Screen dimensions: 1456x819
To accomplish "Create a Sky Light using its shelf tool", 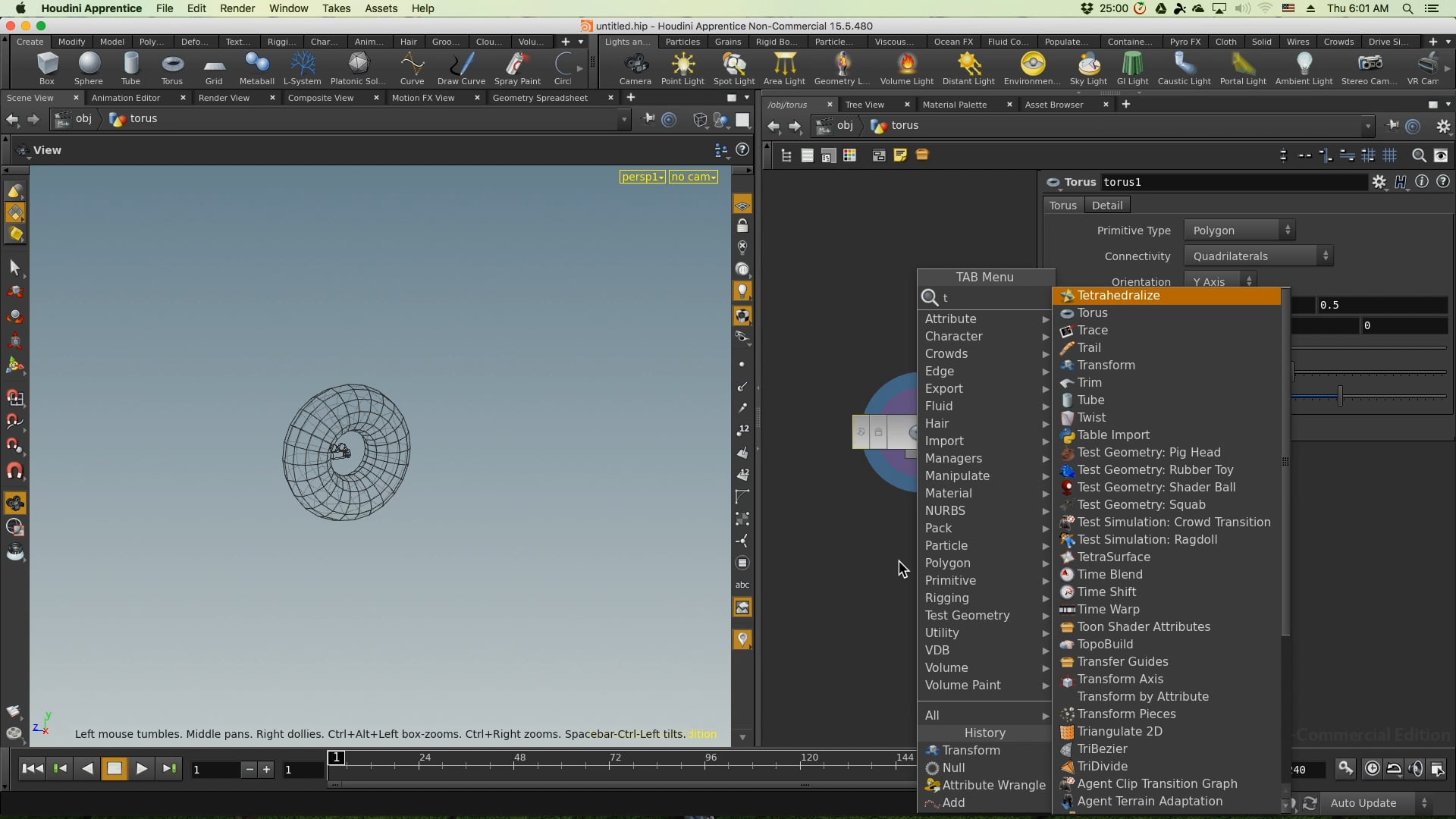I will (1088, 68).
